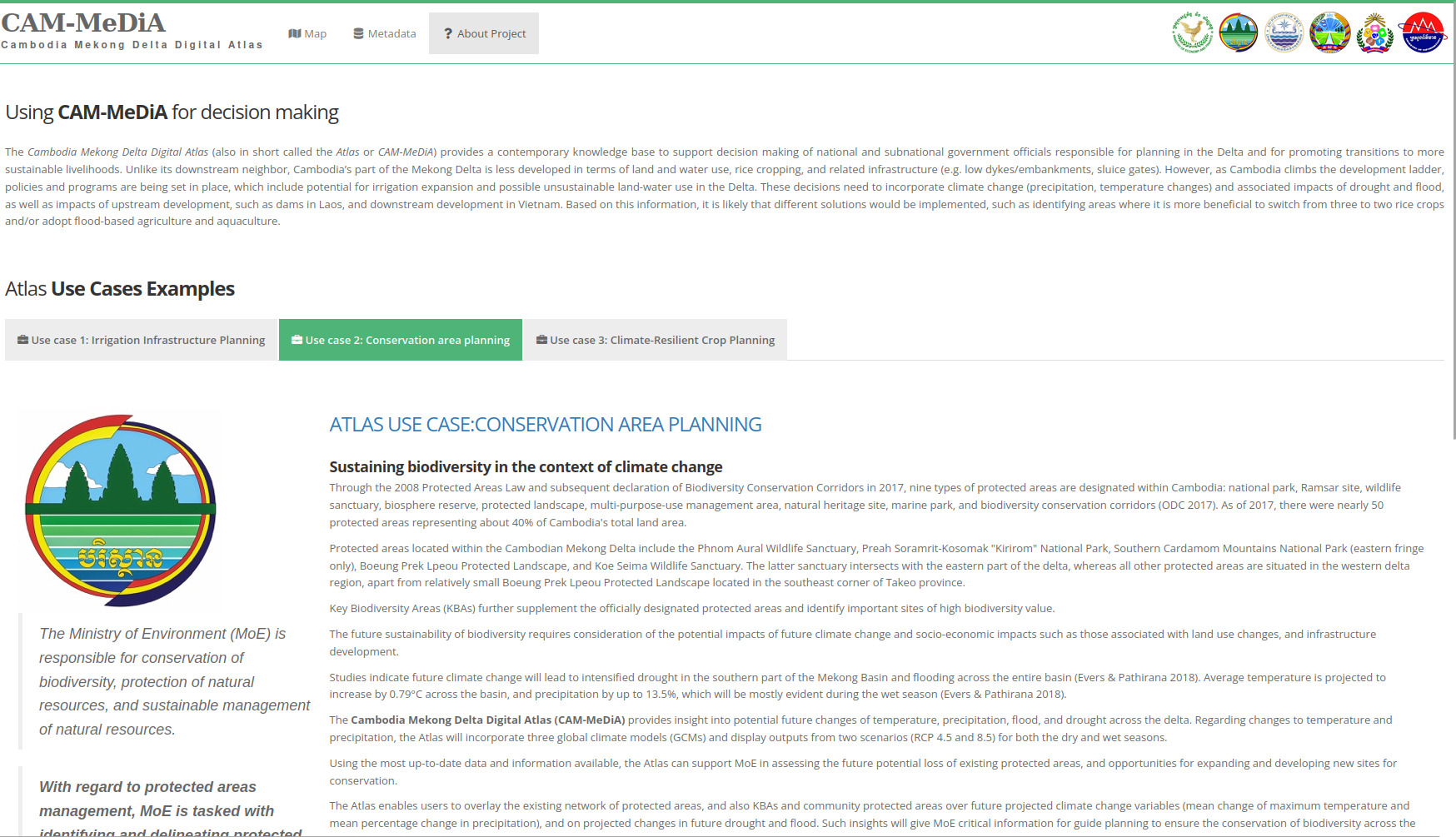The height and width of the screenshot is (837, 1456).
Task: Click the map icon in the navigation bar
Action: point(294,33)
